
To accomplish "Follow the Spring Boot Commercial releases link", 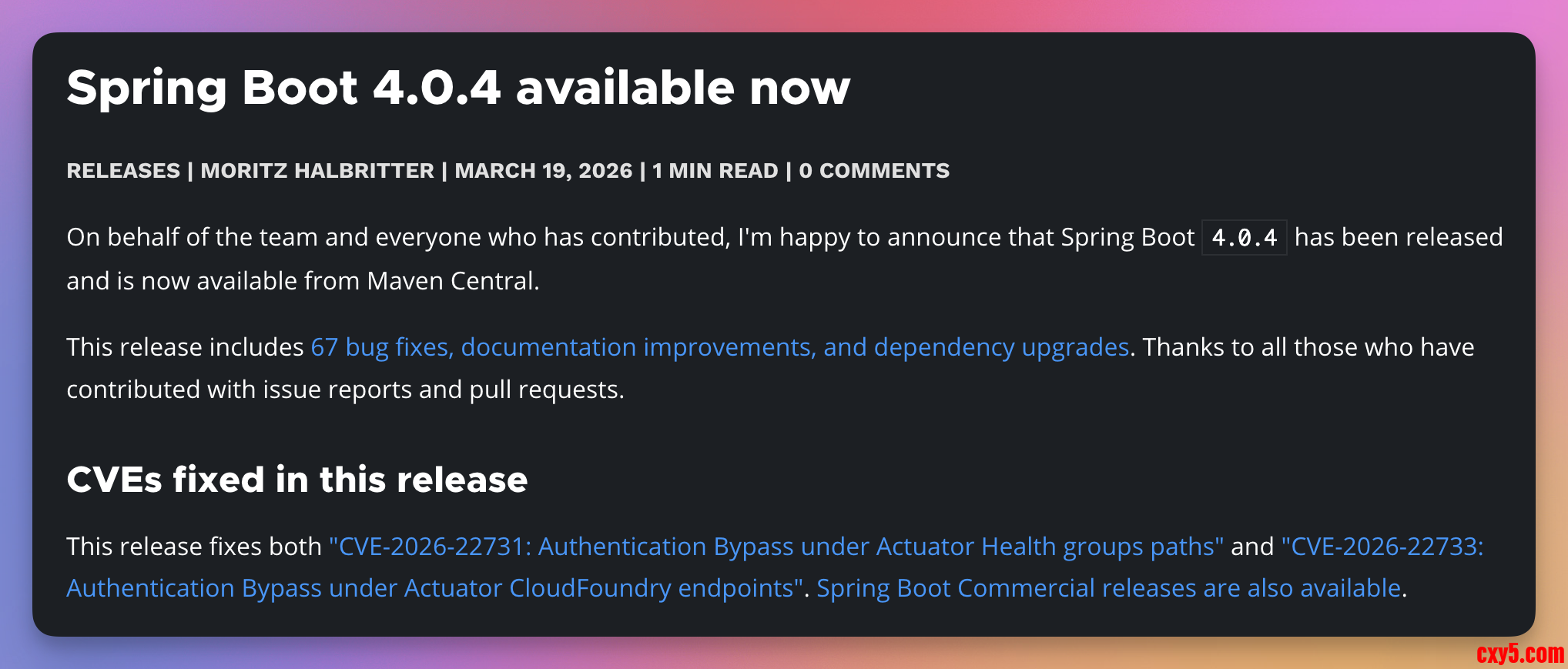I will 1108,588.
